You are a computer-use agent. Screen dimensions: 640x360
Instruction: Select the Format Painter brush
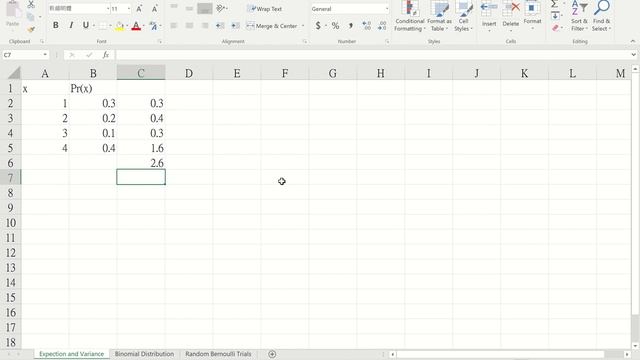pyautogui.click(x=31, y=29)
